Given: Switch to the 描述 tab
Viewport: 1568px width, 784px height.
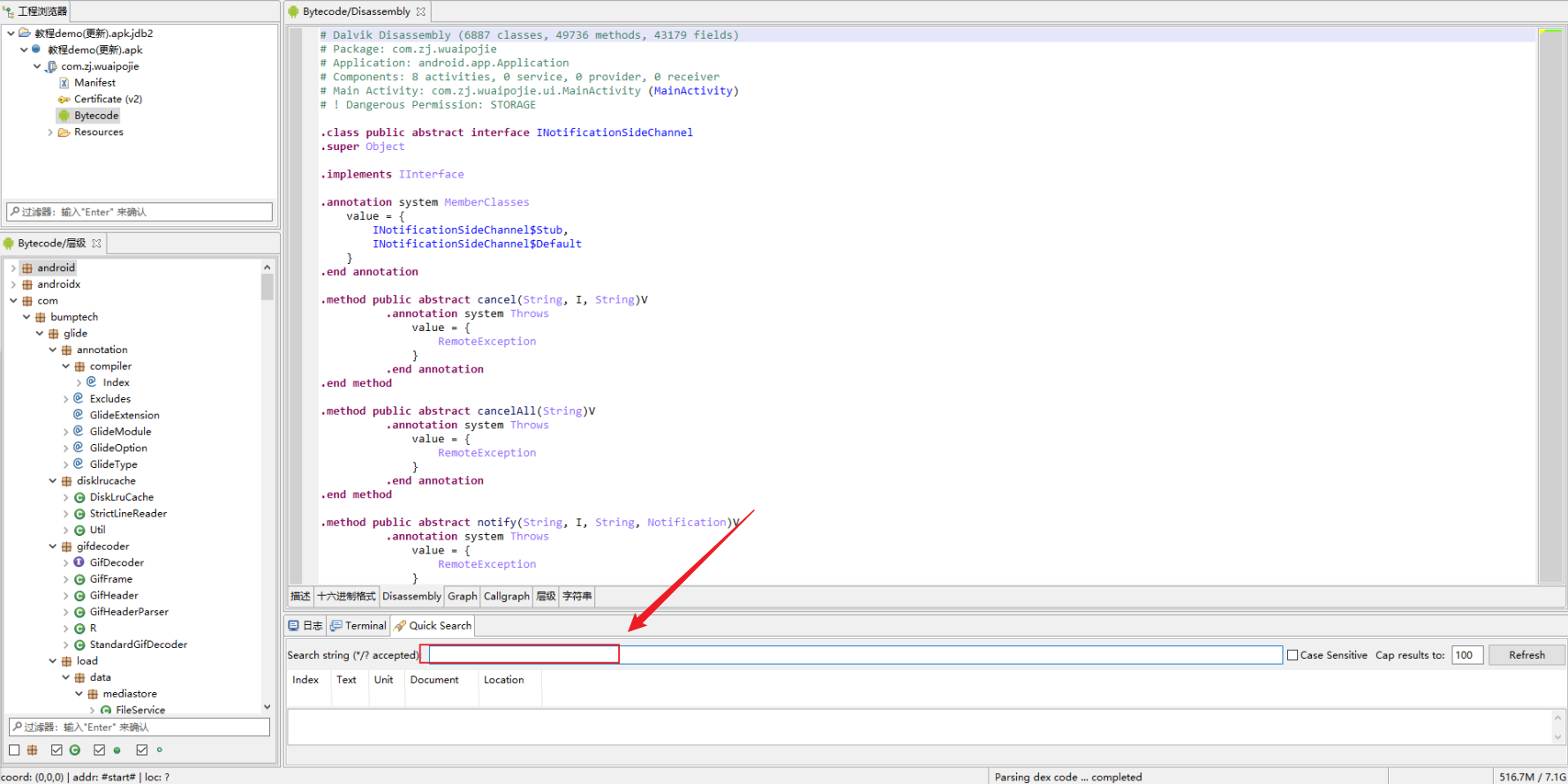Looking at the screenshot, I should click(x=300, y=597).
